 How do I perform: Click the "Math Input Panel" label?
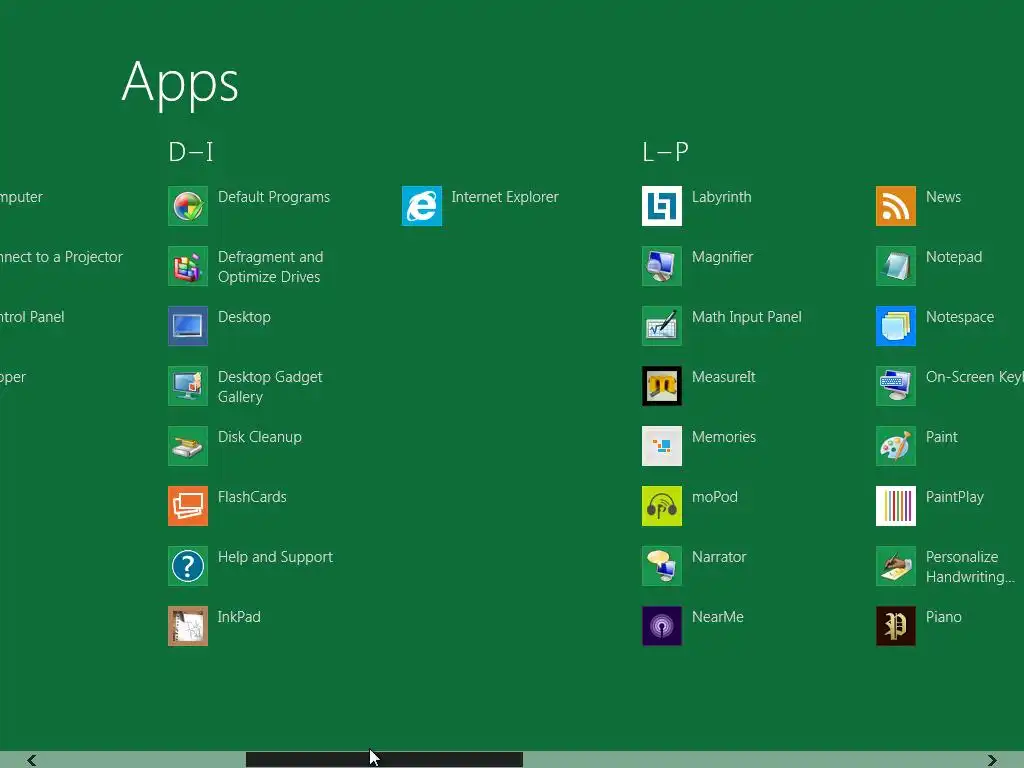[746, 317]
